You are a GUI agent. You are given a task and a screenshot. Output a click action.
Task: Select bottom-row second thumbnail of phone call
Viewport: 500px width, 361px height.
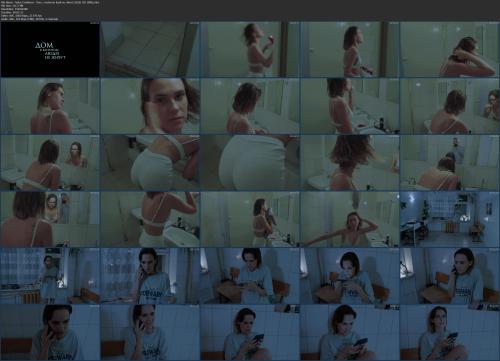click(150, 332)
